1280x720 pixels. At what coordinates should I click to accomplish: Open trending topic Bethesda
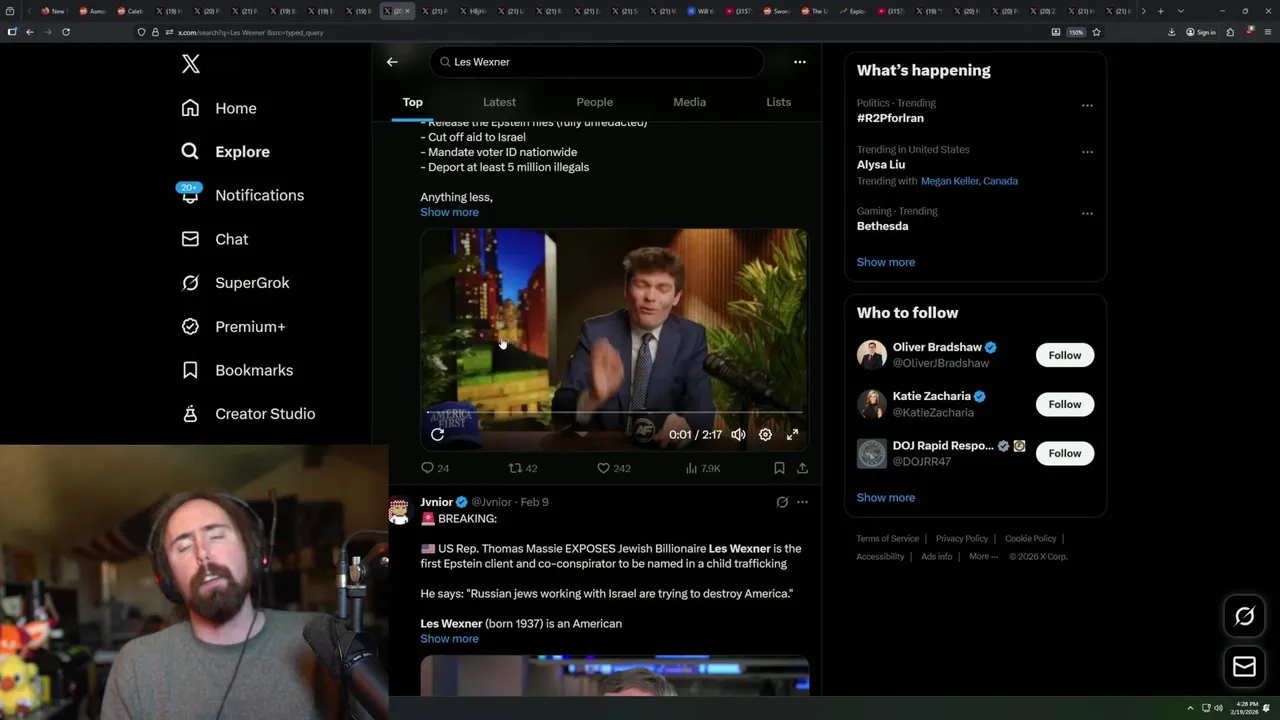click(x=883, y=226)
